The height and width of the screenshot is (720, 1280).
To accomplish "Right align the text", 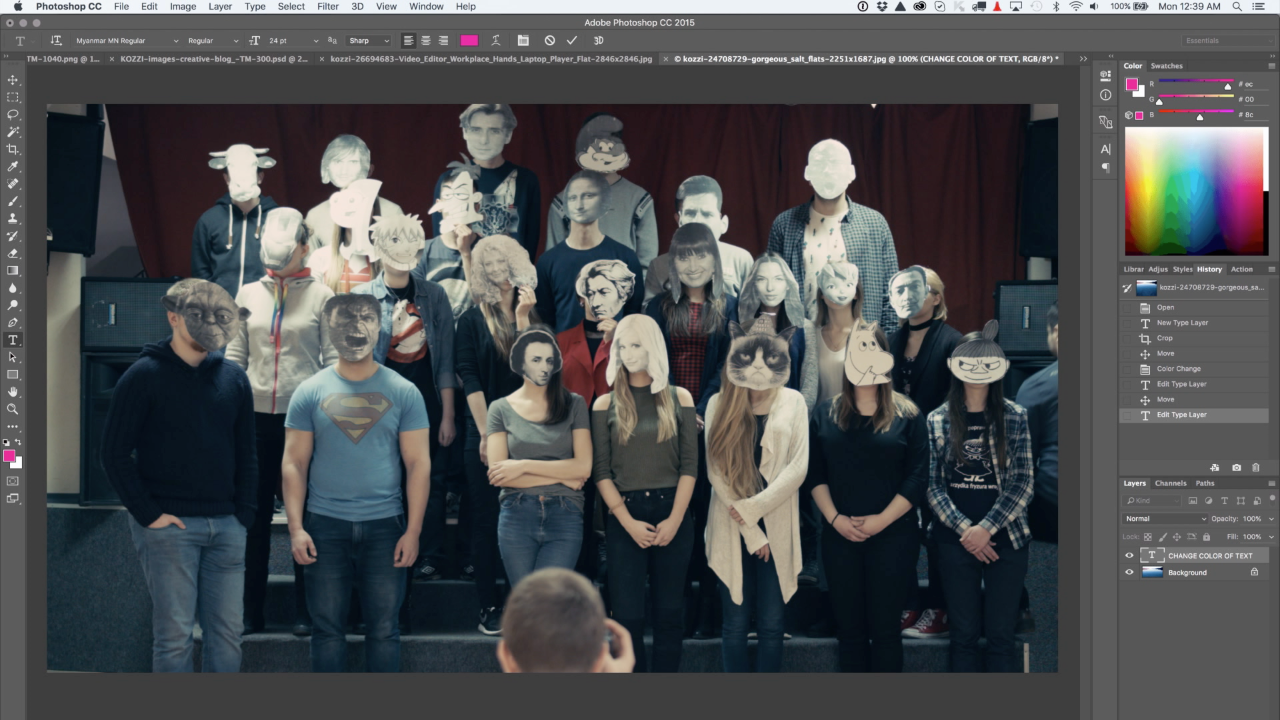I will click(x=443, y=41).
